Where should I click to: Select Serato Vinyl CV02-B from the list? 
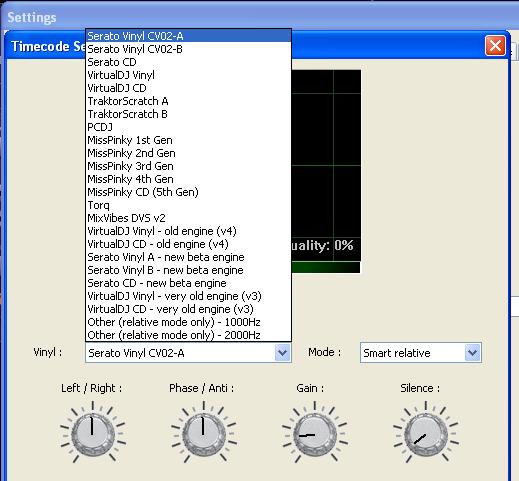pos(188,49)
